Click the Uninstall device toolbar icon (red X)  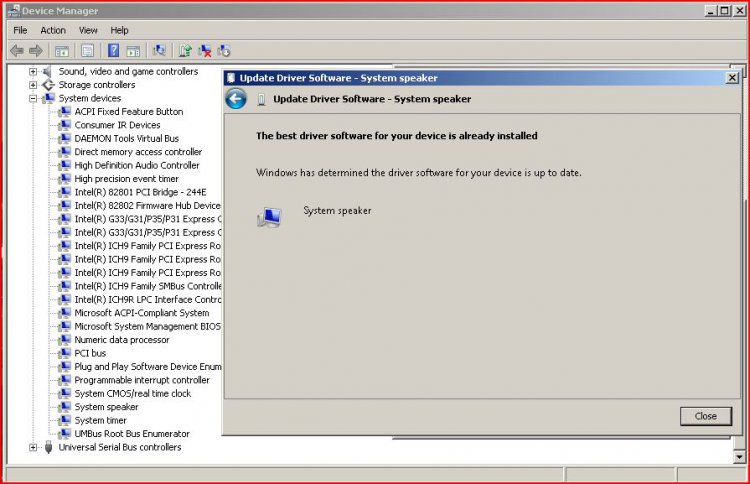205,51
